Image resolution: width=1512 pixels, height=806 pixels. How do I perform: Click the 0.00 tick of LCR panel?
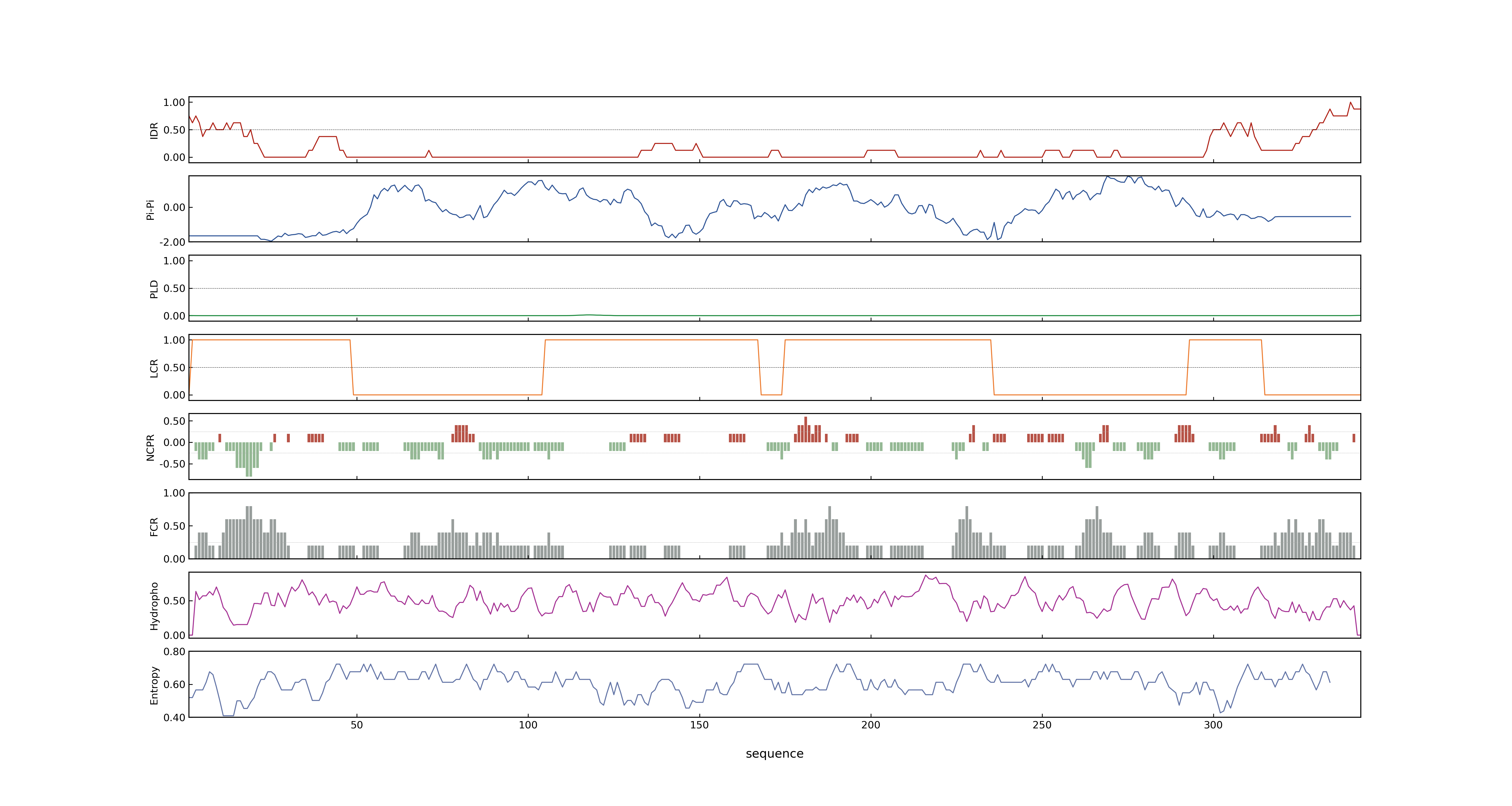coord(174,395)
